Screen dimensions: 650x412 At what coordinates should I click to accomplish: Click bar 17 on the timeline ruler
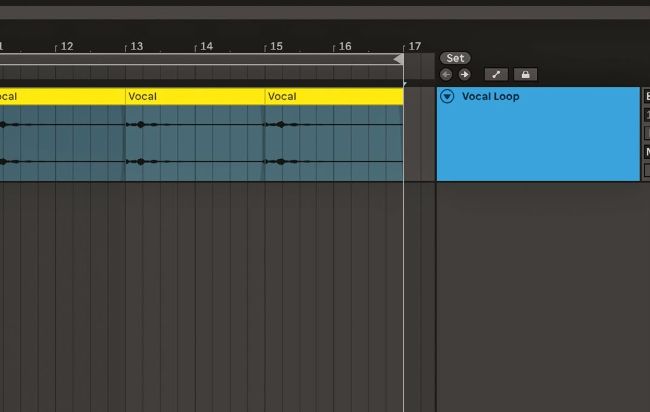(414, 46)
